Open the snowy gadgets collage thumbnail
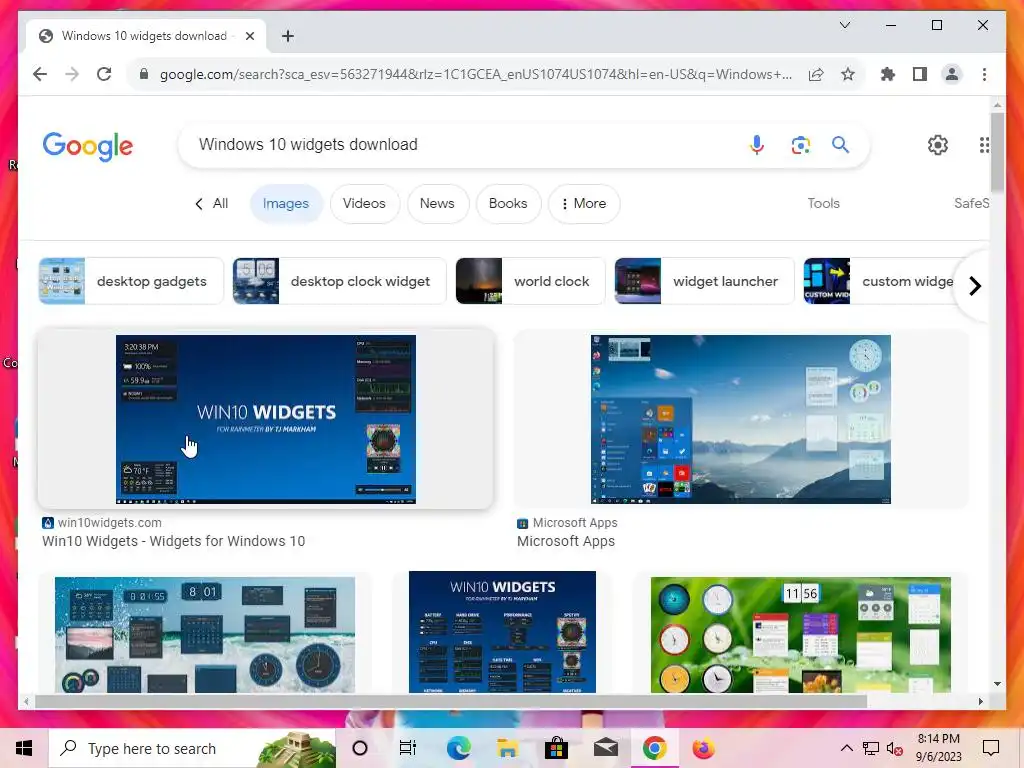The image size is (1024, 768). pos(205,635)
